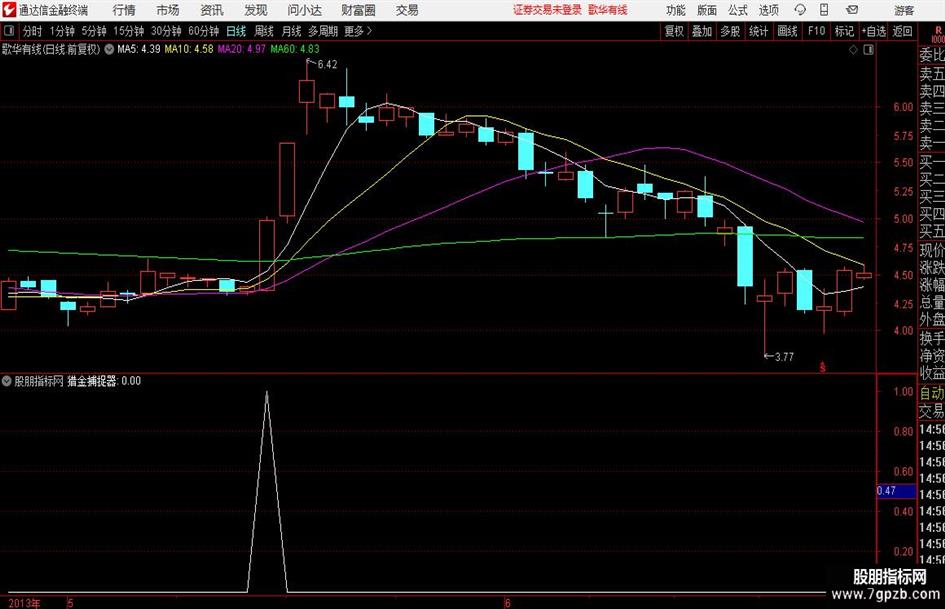Open the 公式 menu
Screen dimensions: 945x609
click(738, 10)
